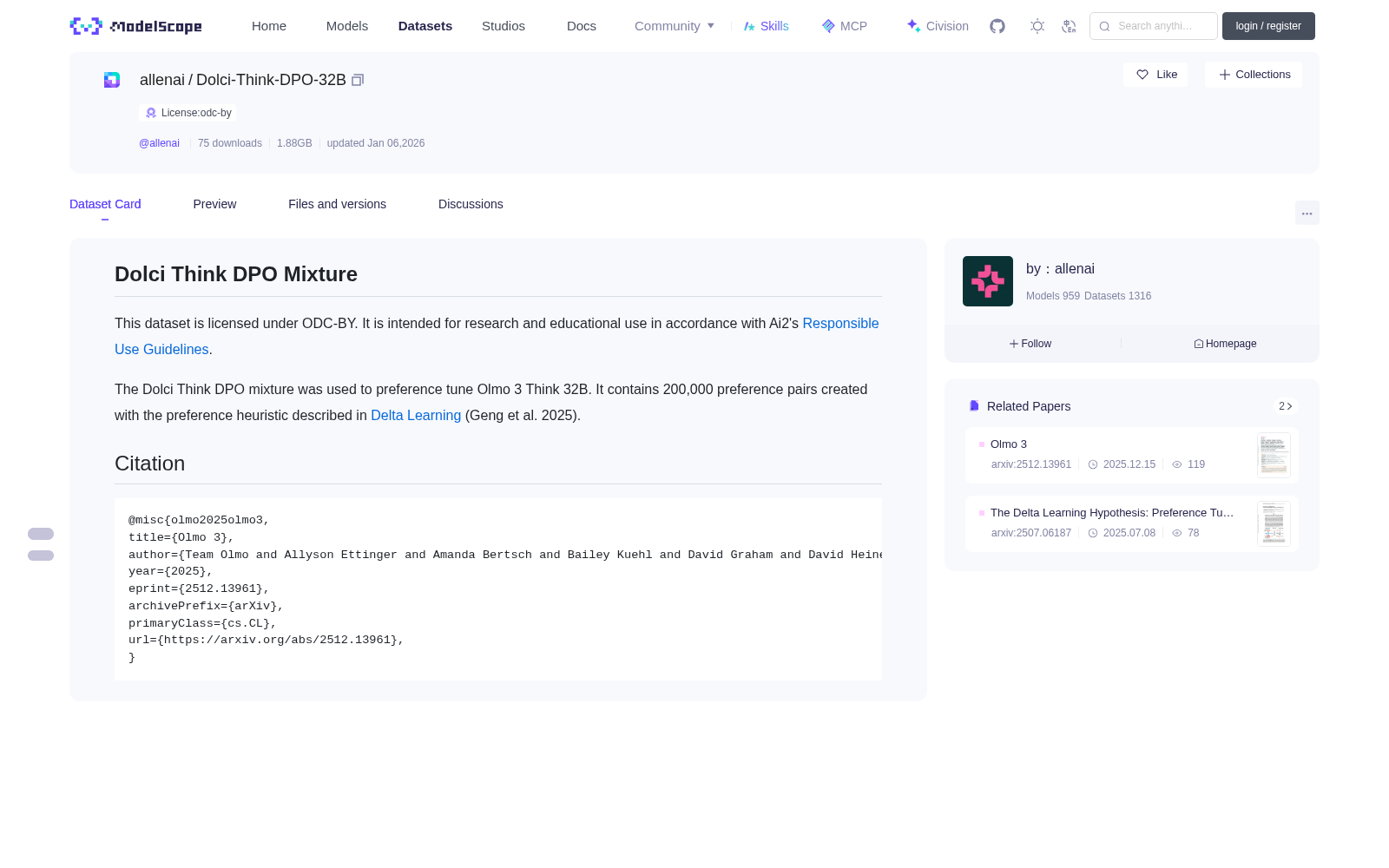Click the 78 views count
The image size is (1389, 868).
click(x=1194, y=533)
